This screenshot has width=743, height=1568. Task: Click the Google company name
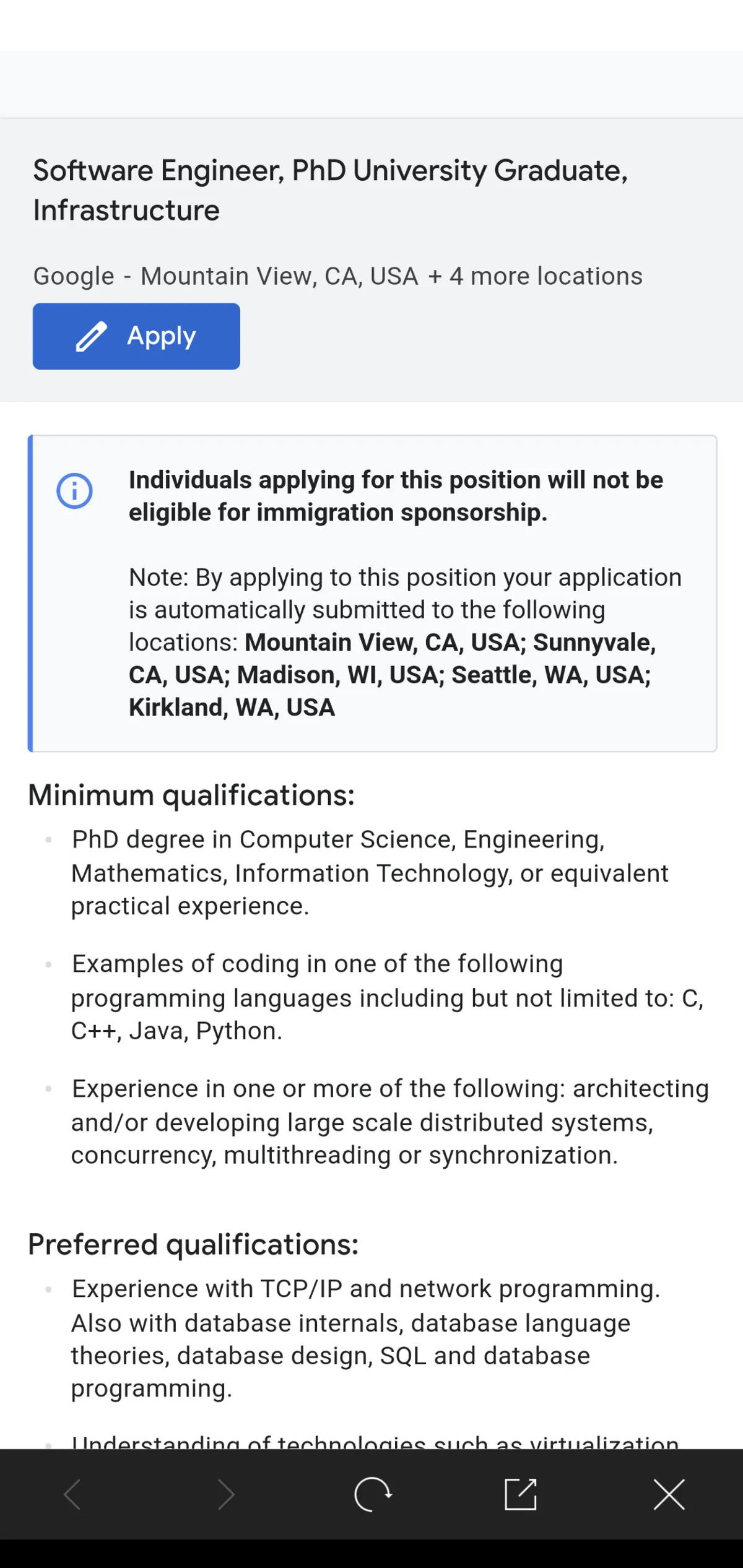pyautogui.click(x=74, y=276)
